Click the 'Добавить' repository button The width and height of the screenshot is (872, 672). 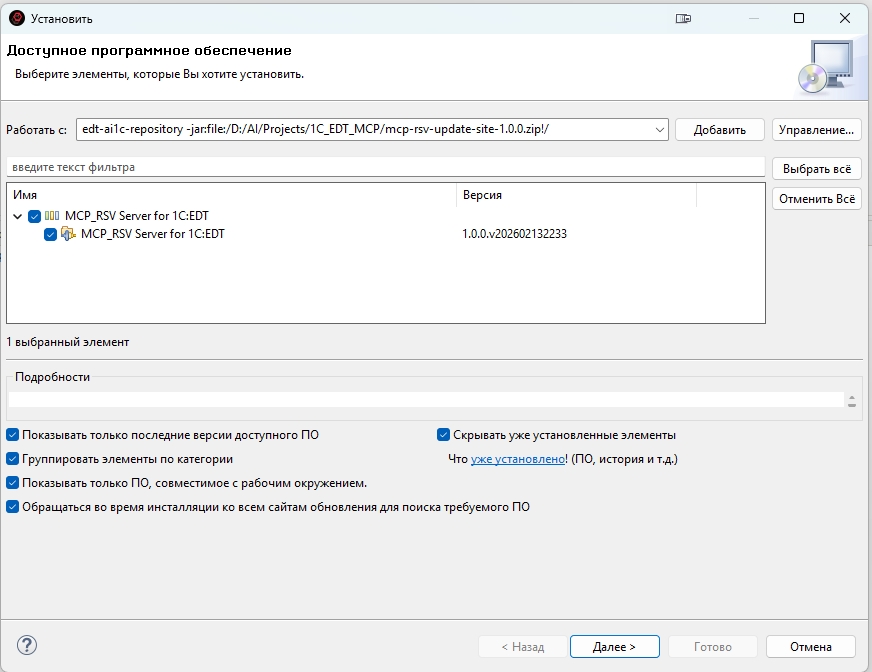pos(719,129)
